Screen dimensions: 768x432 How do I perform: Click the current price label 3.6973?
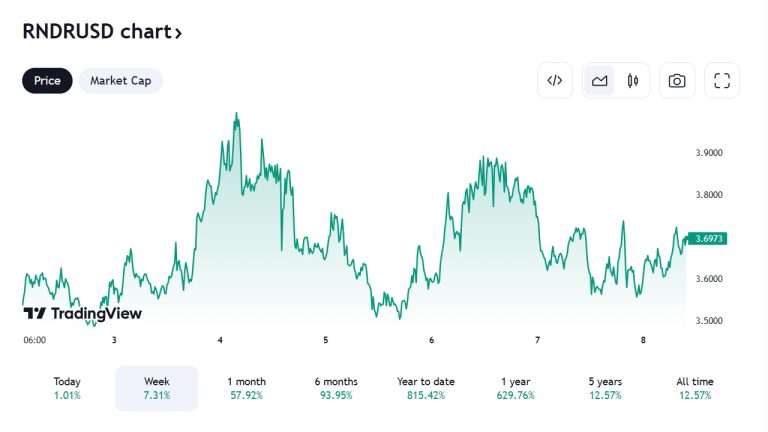tap(709, 238)
